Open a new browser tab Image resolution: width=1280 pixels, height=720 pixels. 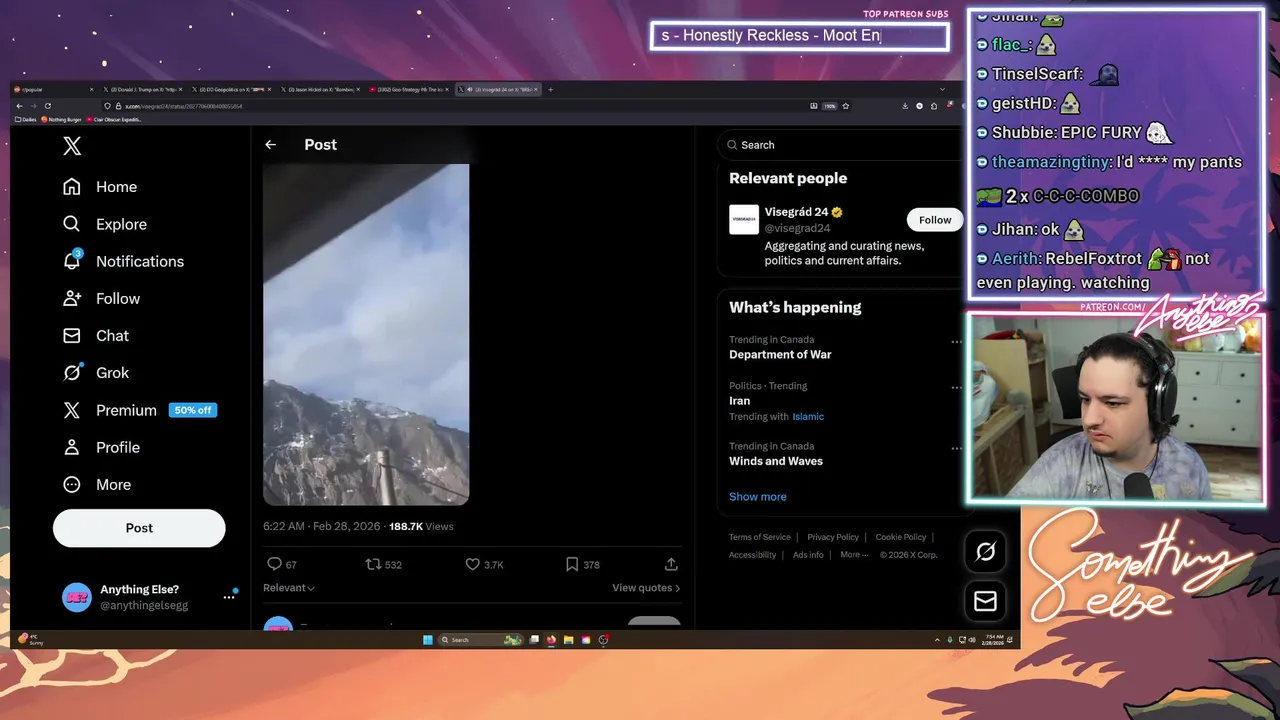550,89
